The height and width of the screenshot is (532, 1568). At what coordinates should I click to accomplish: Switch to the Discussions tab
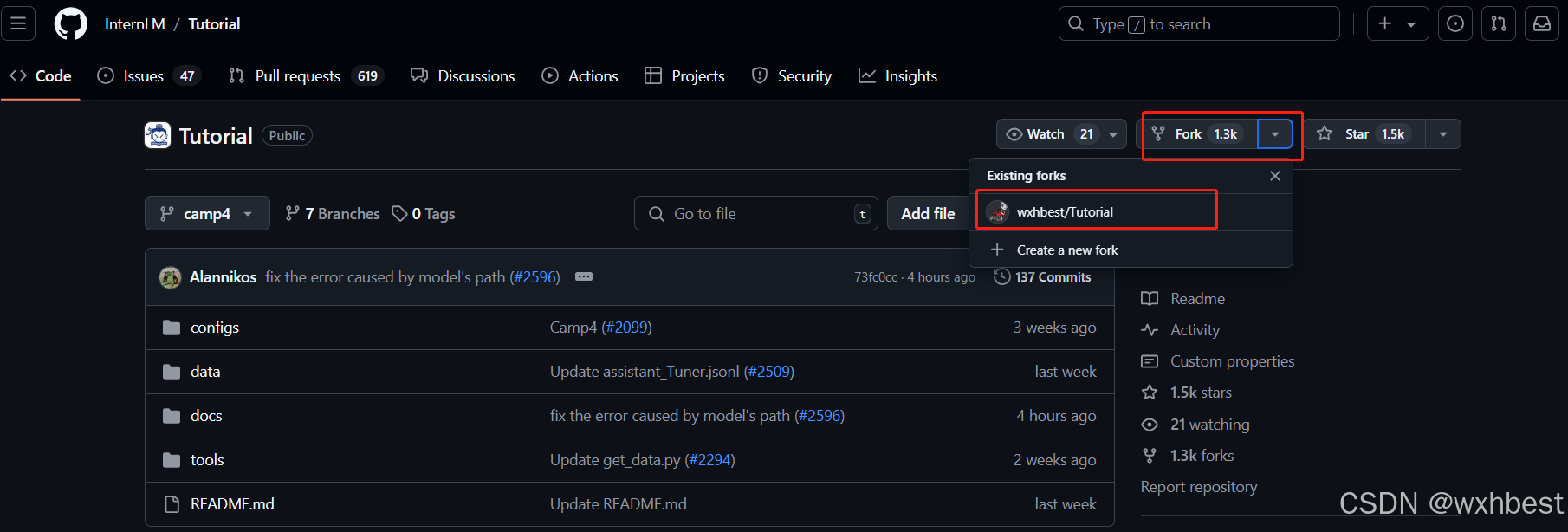tap(463, 76)
